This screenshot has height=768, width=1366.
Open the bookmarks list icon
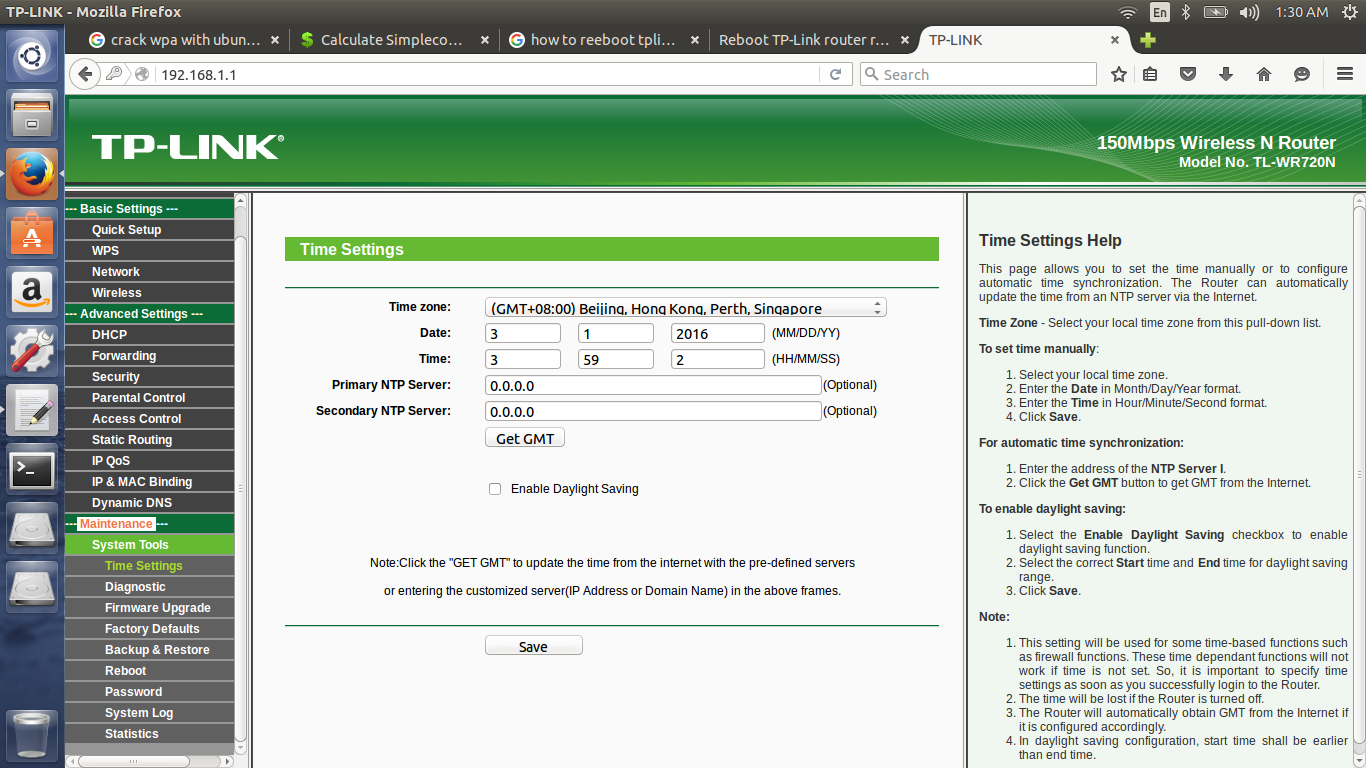[1150, 74]
